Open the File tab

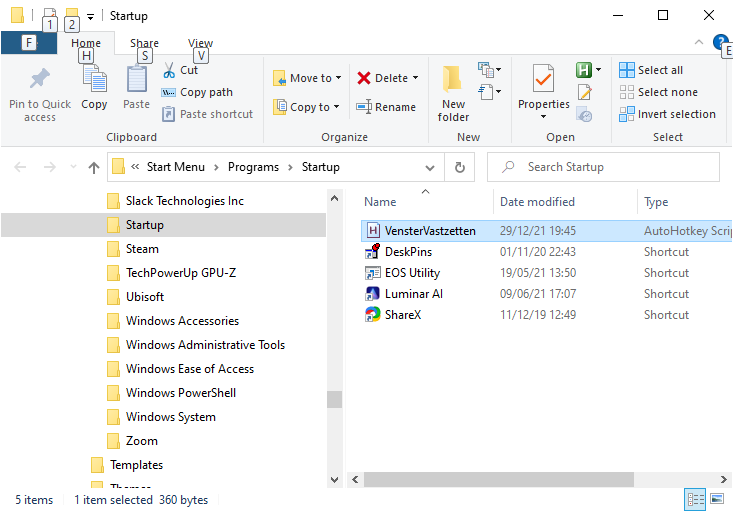29,43
